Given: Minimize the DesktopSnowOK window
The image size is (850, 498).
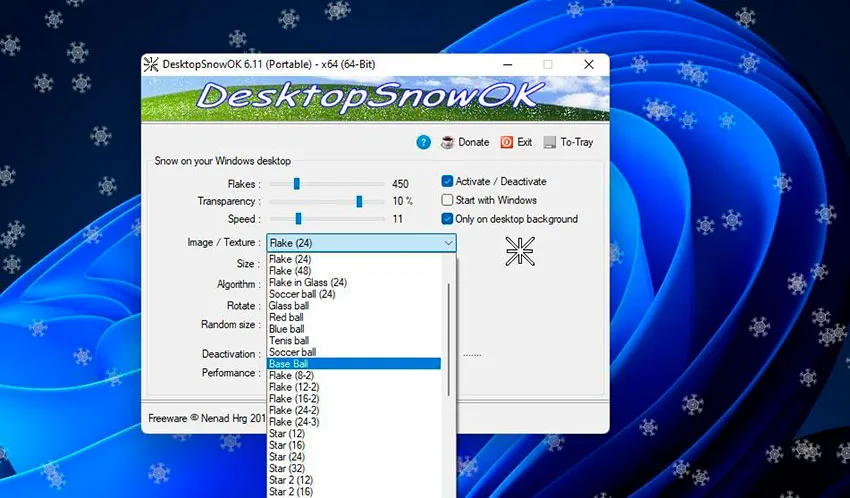Looking at the screenshot, I should tap(507, 64).
